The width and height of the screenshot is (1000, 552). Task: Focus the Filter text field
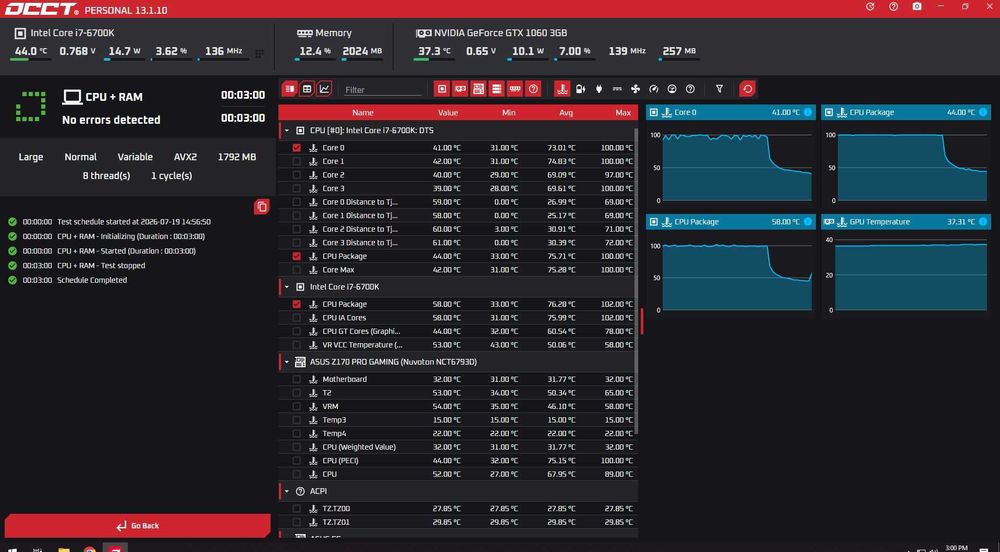pos(383,90)
